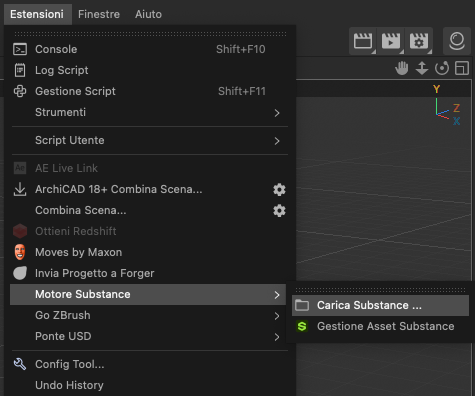Click the ArchiCAD download arrow icon

[x=20, y=189]
